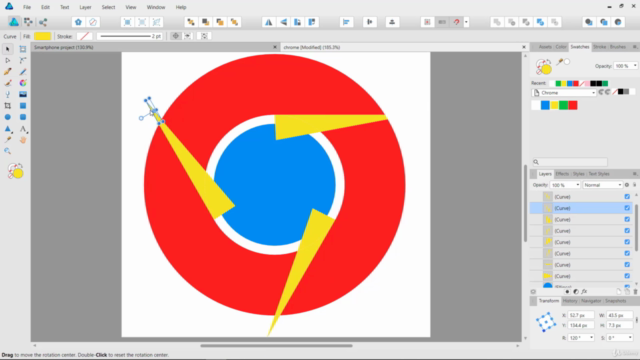Image resolution: width=640 pixels, height=360 pixels.
Task: Select the View hand tool
Action: tap(23, 140)
